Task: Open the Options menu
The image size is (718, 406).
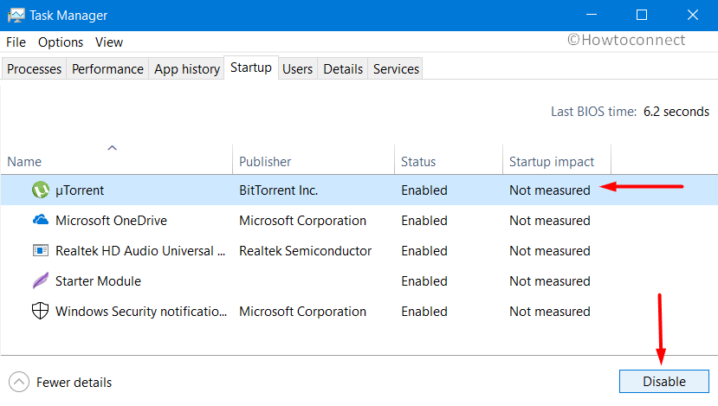Action: point(60,42)
